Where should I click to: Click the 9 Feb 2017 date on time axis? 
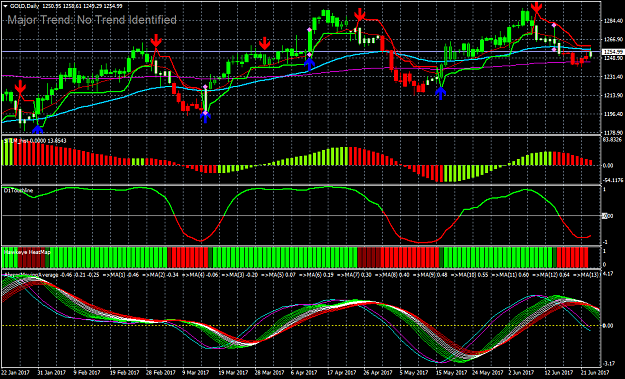(88, 373)
